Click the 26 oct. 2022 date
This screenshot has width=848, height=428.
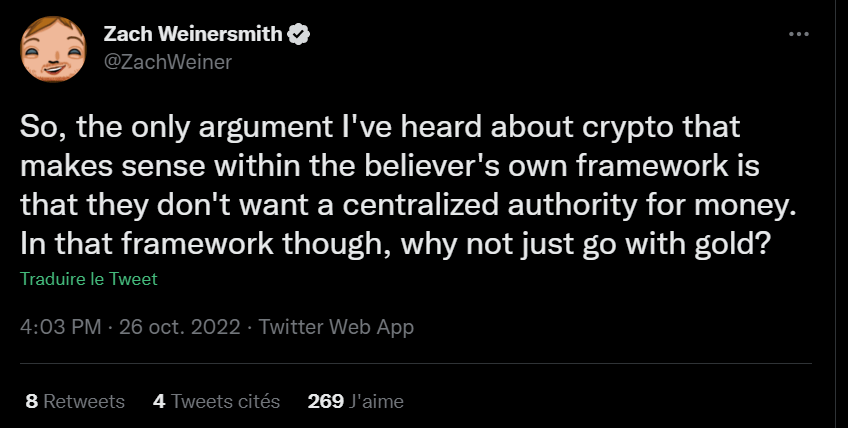tap(182, 327)
